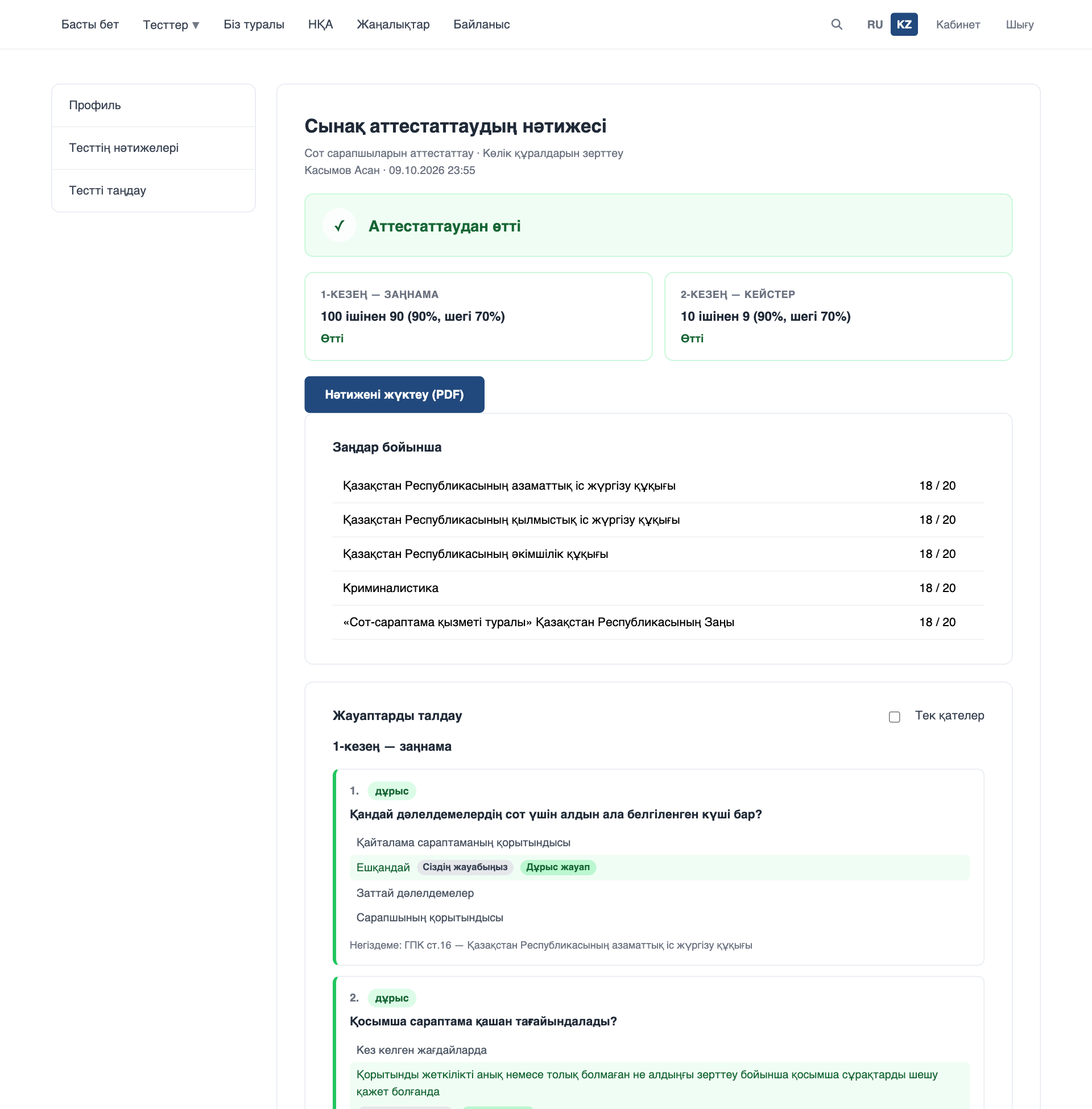
Task: Click the Жауаптарды талдау heading
Action: point(397,715)
